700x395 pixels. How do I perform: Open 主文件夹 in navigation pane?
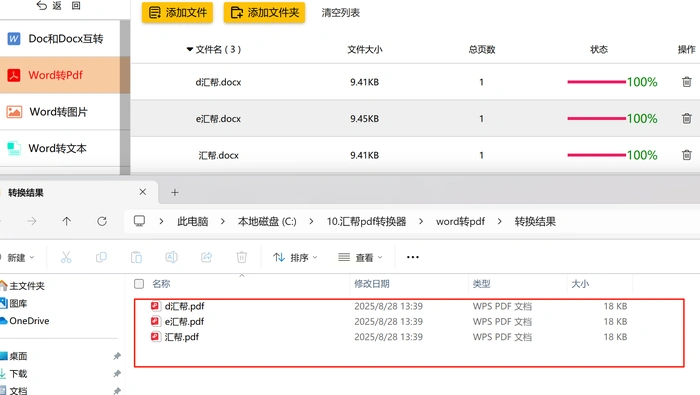pos(27,286)
